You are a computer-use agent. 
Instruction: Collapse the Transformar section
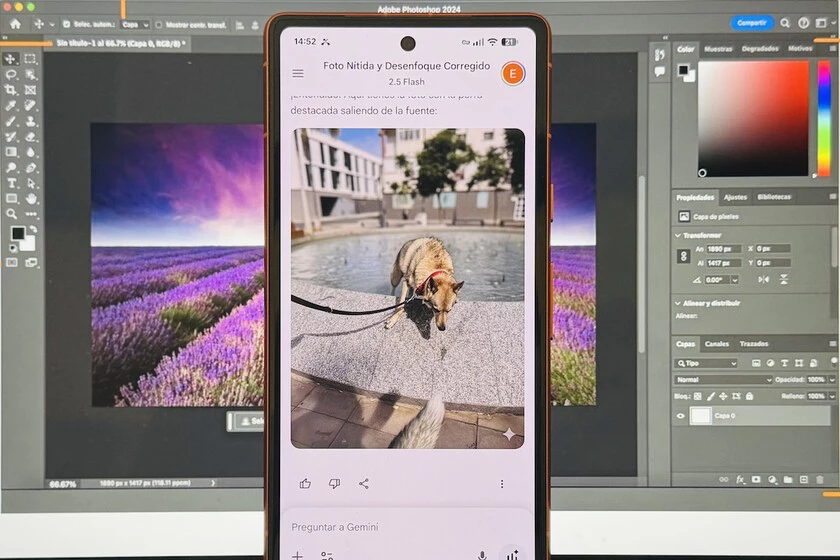pos(680,235)
